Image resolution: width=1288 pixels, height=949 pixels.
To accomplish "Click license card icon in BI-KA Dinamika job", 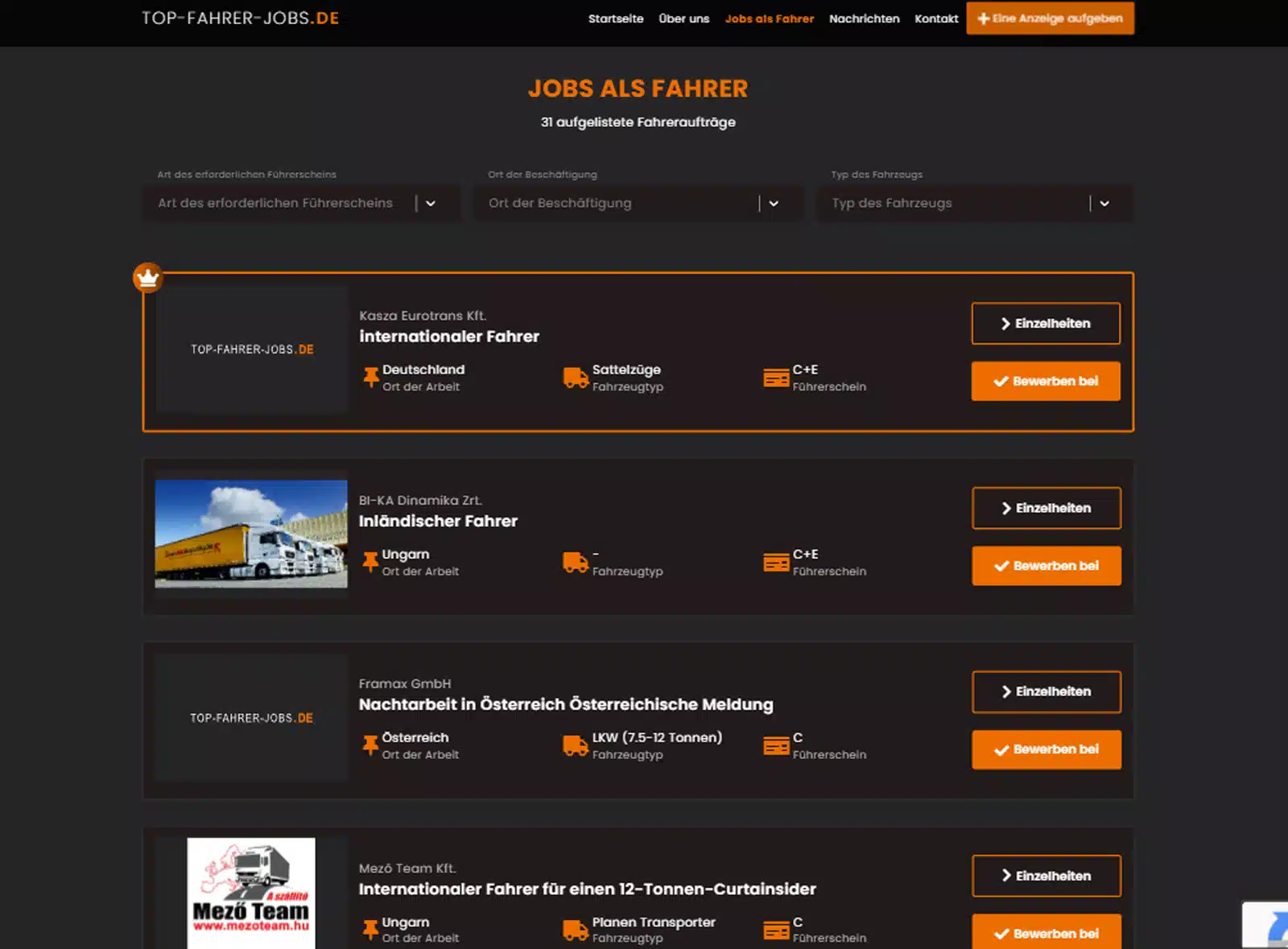I will 776,562.
